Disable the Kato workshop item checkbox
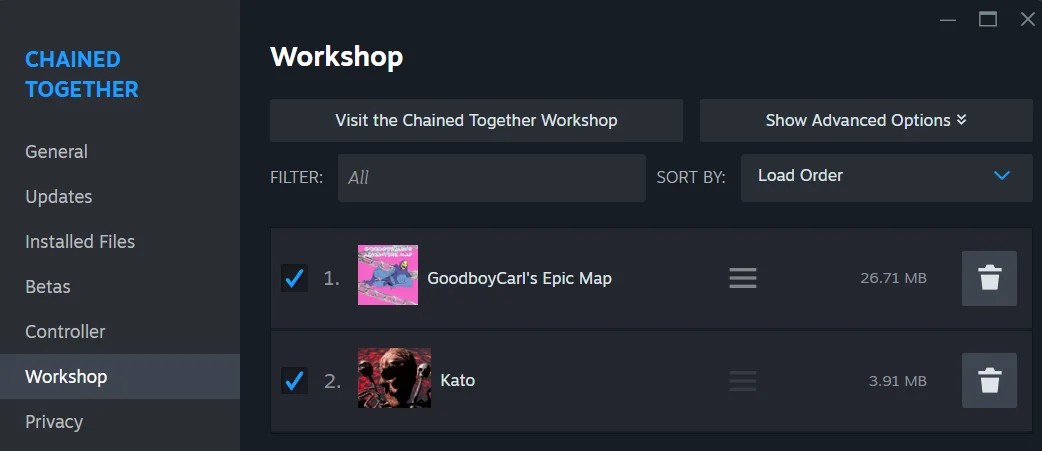The width and height of the screenshot is (1042, 451). pos(294,381)
